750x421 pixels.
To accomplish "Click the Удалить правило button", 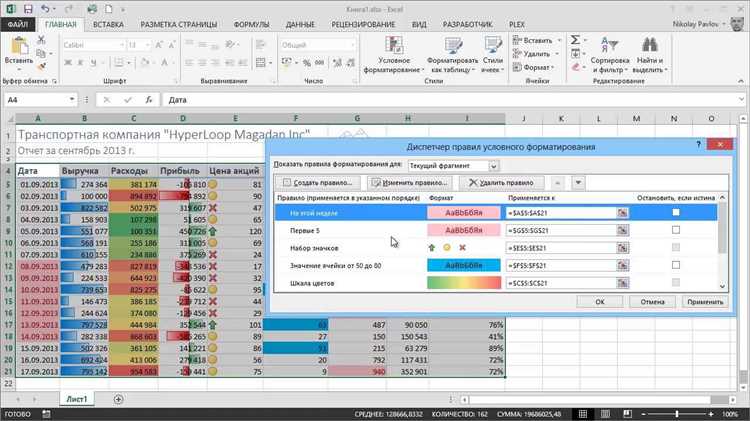I will [501, 183].
